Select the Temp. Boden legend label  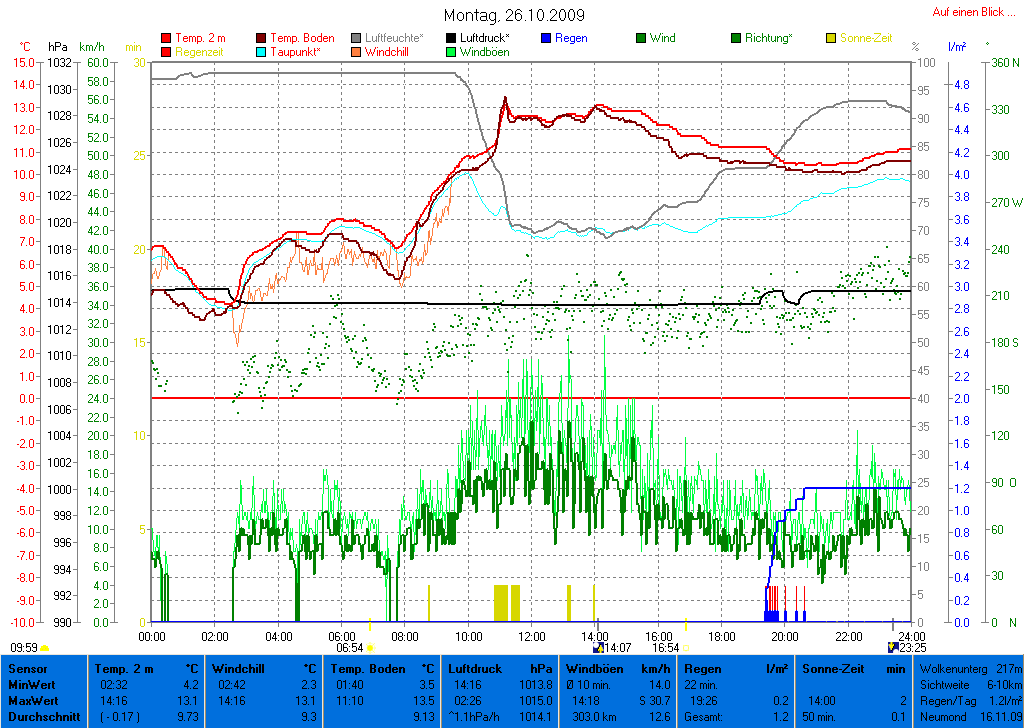point(302,38)
